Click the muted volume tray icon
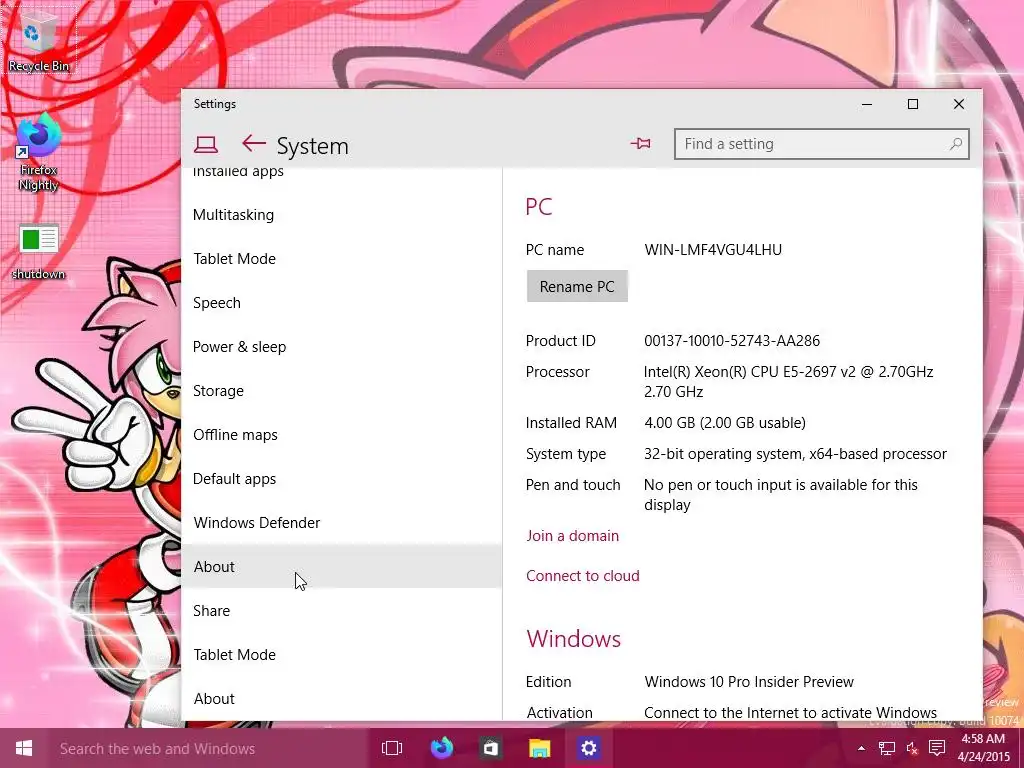This screenshot has height=768, width=1024. pyautogui.click(x=912, y=748)
